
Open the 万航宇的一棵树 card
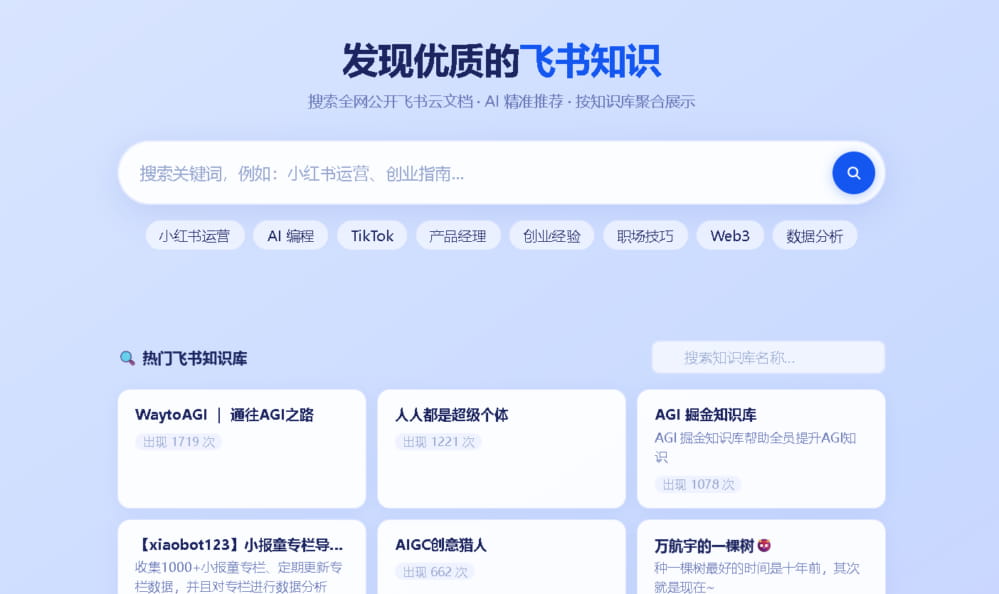tap(761, 557)
